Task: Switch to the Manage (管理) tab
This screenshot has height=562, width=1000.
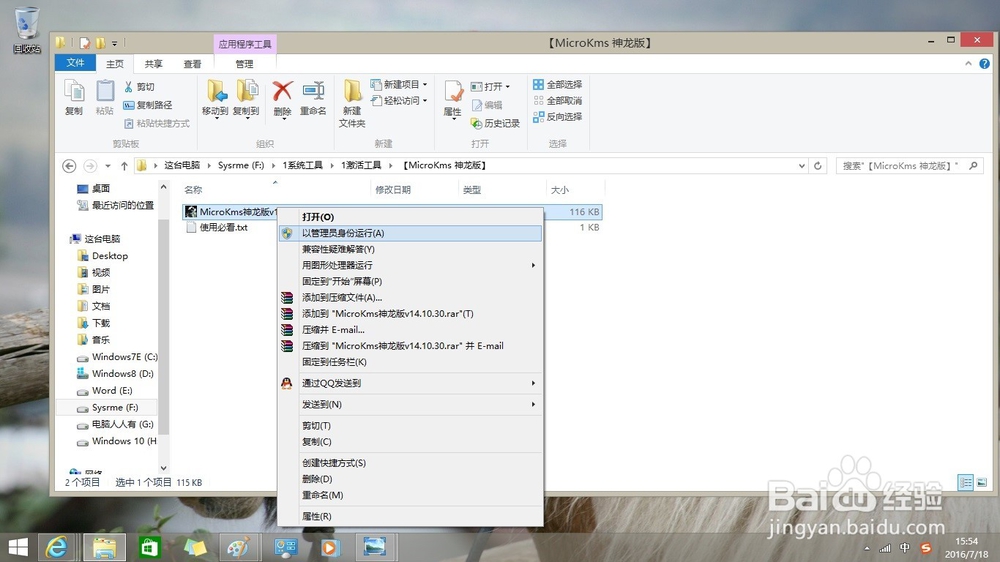Action: pyautogui.click(x=244, y=64)
